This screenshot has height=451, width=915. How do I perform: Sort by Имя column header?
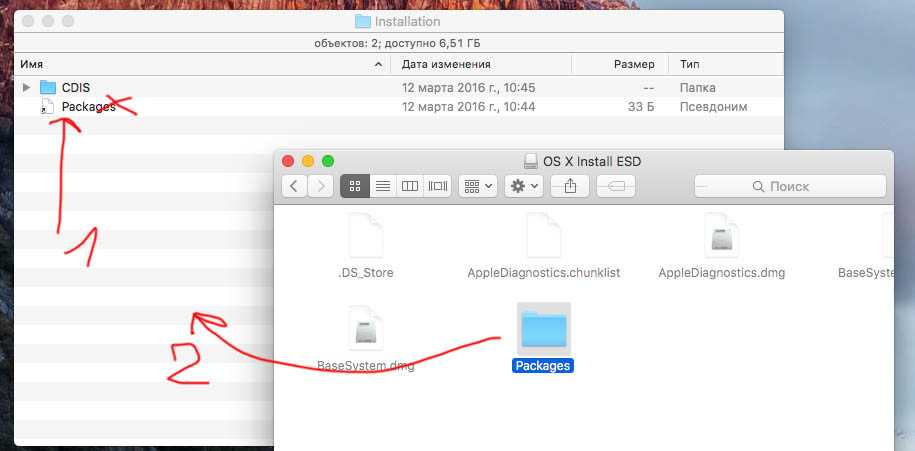tap(201, 64)
